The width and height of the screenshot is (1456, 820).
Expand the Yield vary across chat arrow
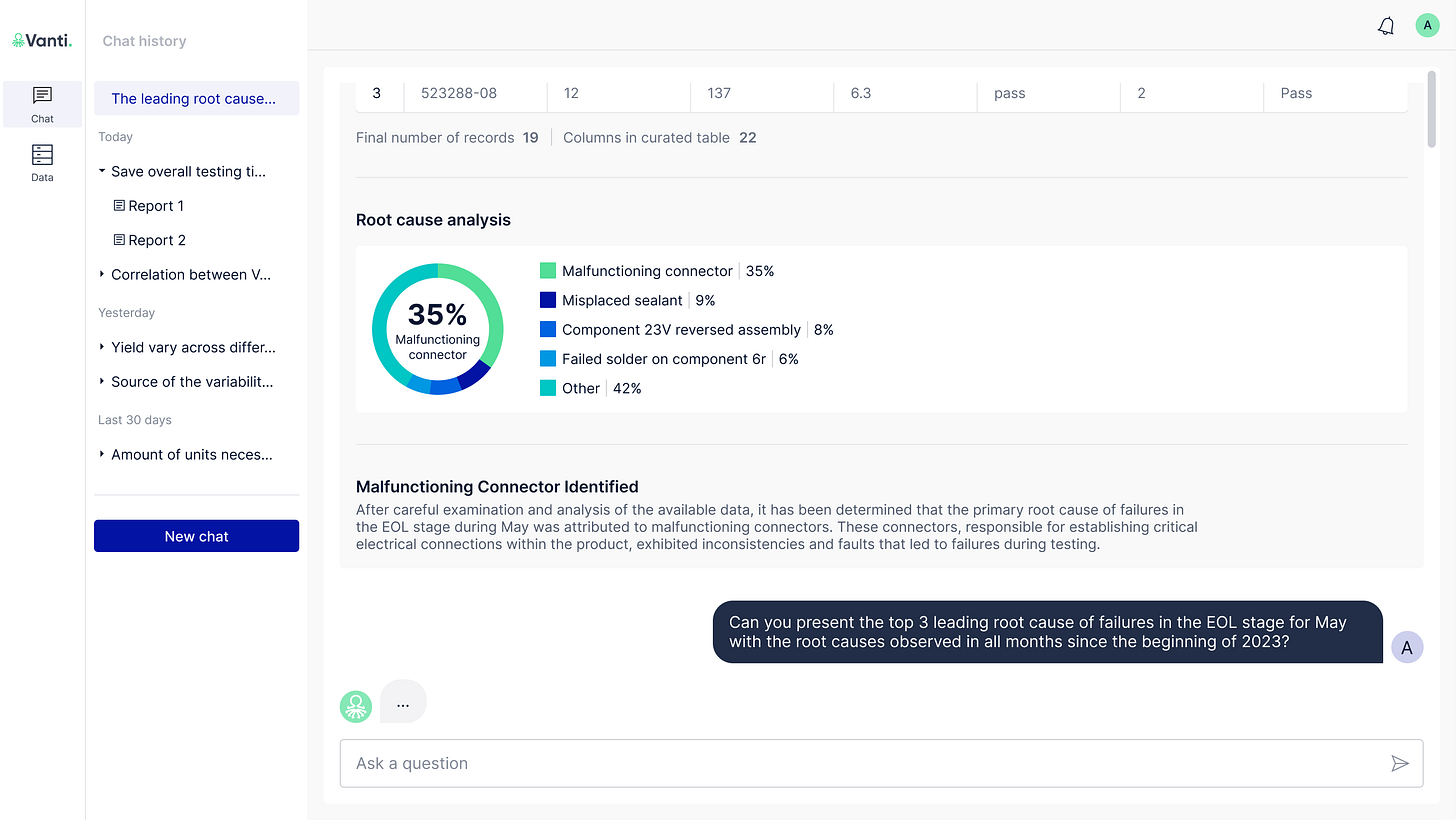102,347
